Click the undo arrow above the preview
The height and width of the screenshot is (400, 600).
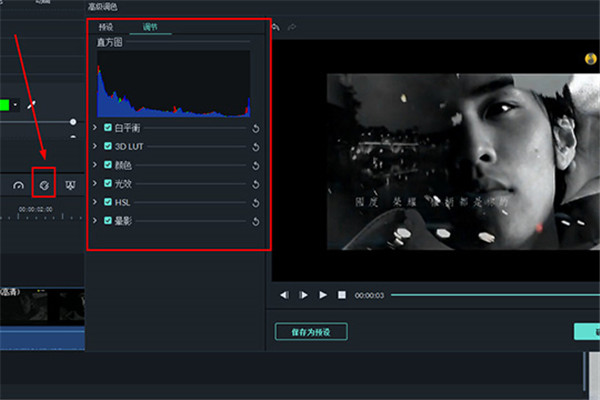click(277, 27)
